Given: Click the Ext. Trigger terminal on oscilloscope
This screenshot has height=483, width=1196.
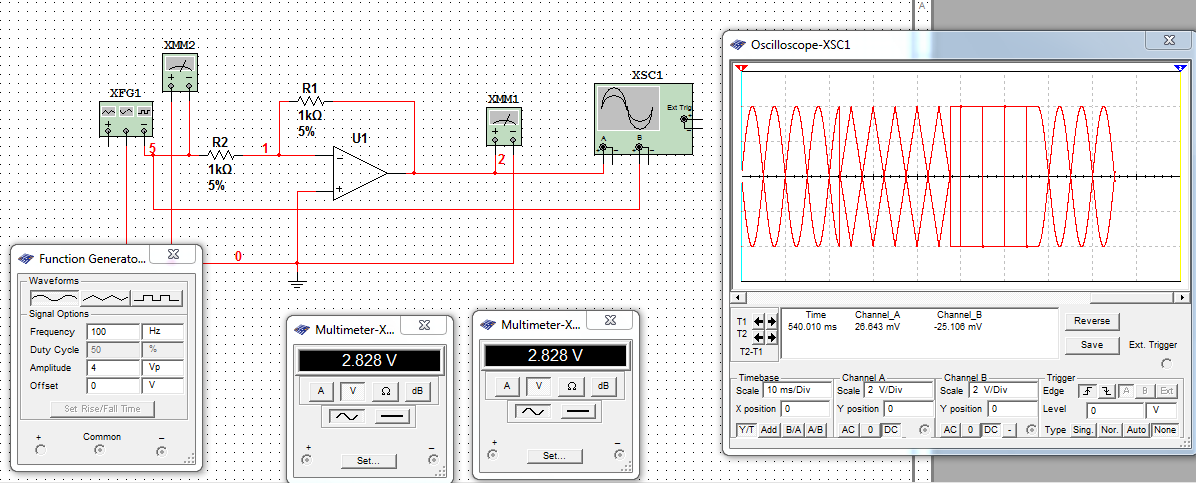Looking at the screenshot, I should (x=1166, y=364).
